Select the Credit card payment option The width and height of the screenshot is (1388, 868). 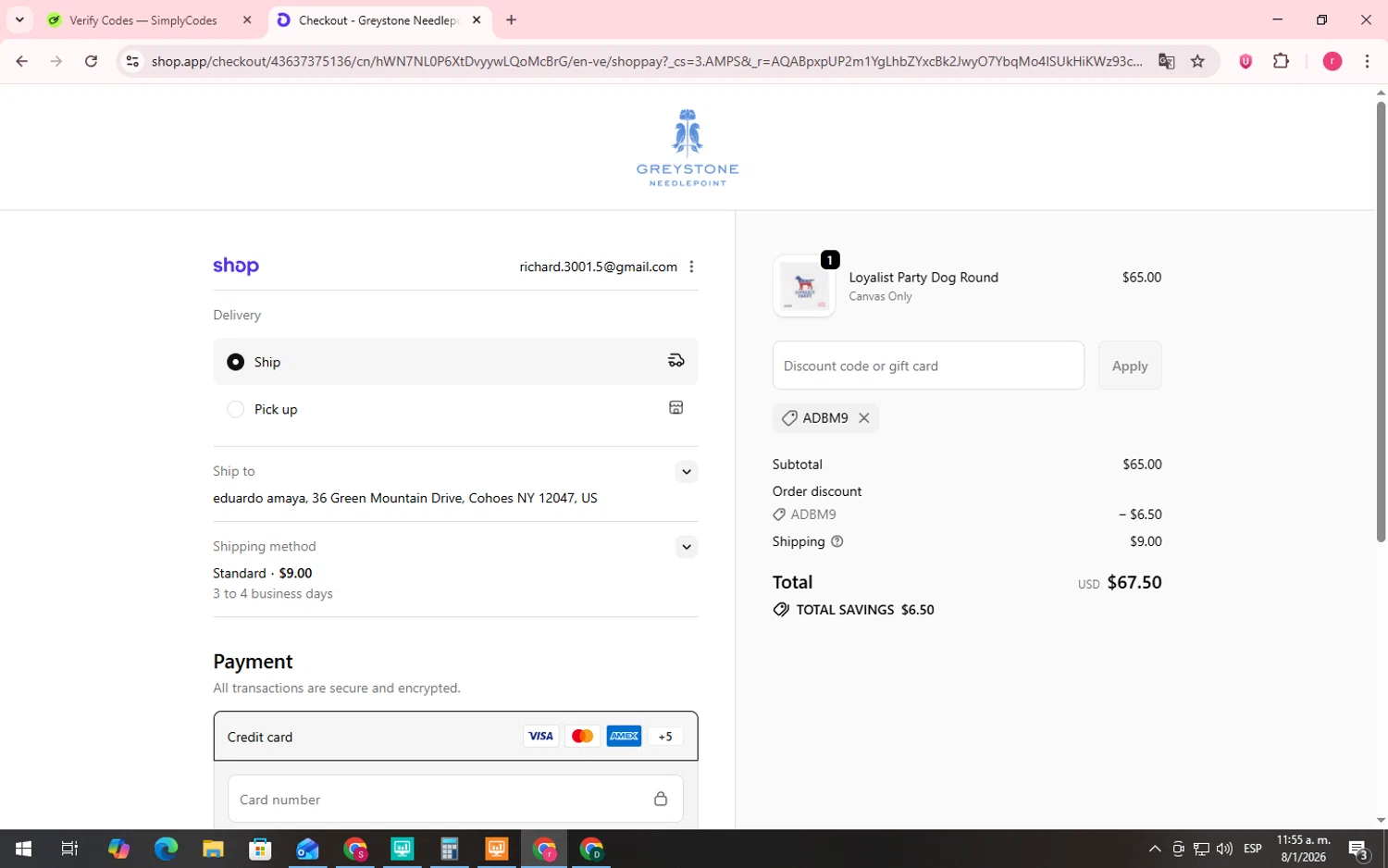pyautogui.click(x=455, y=737)
